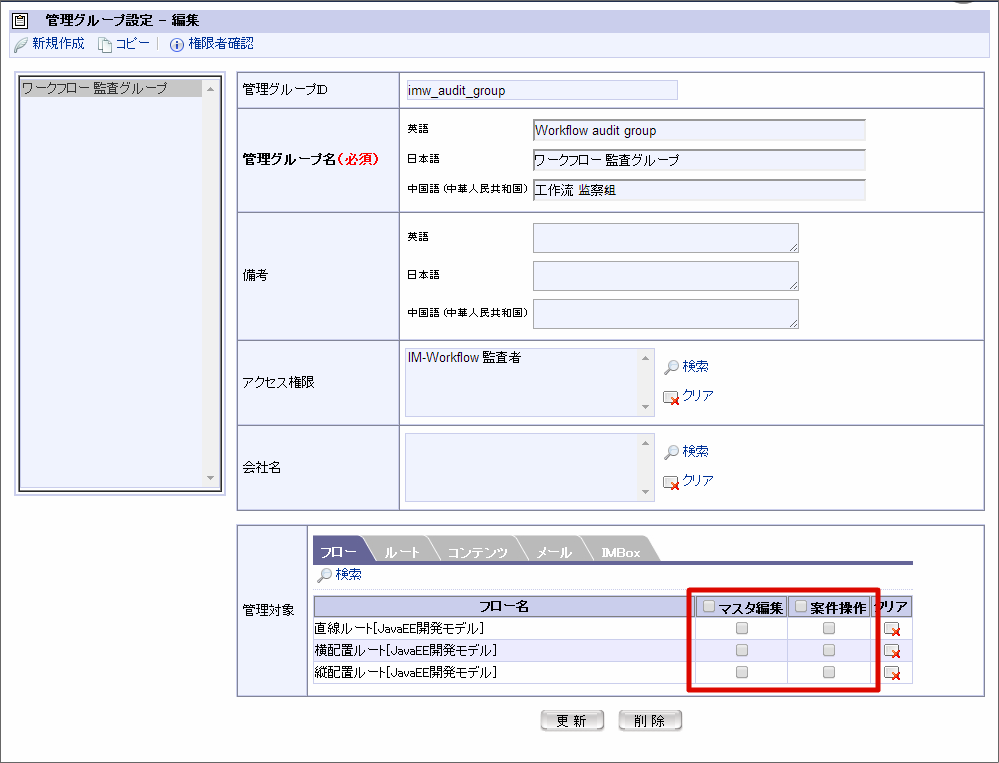Click the English 備考 textarea

coord(666,238)
